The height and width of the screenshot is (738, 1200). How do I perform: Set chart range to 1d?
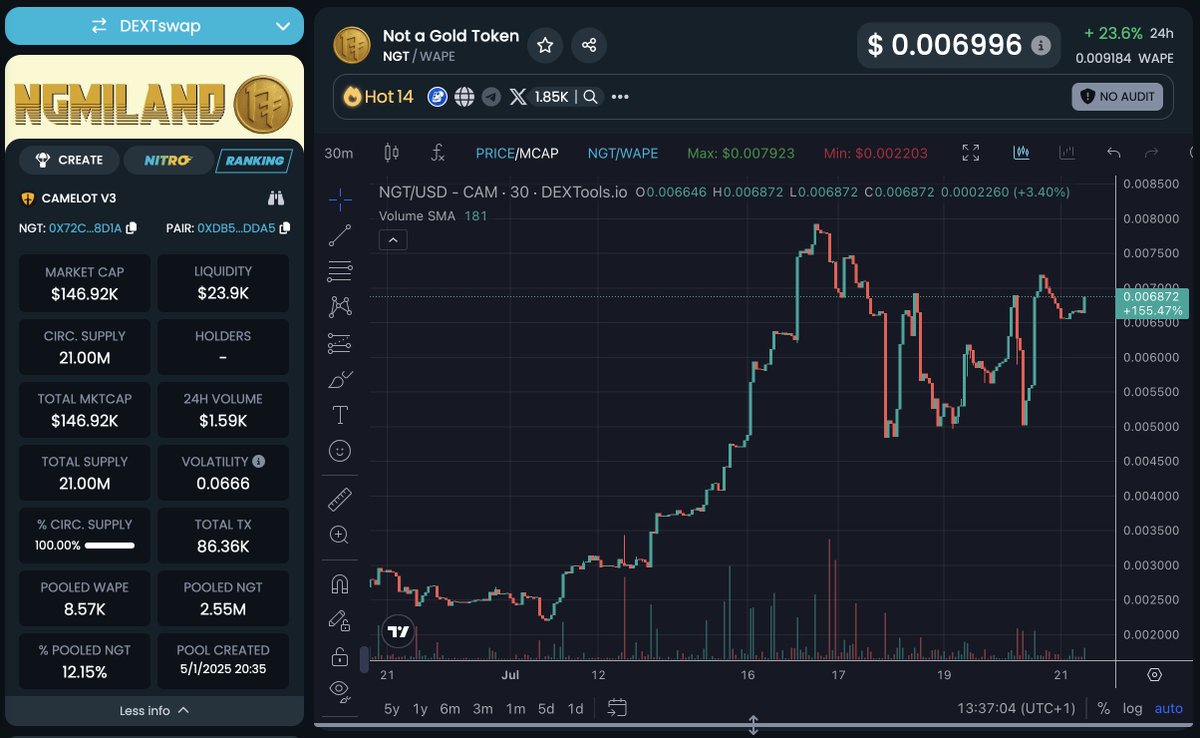click(575, 708)
